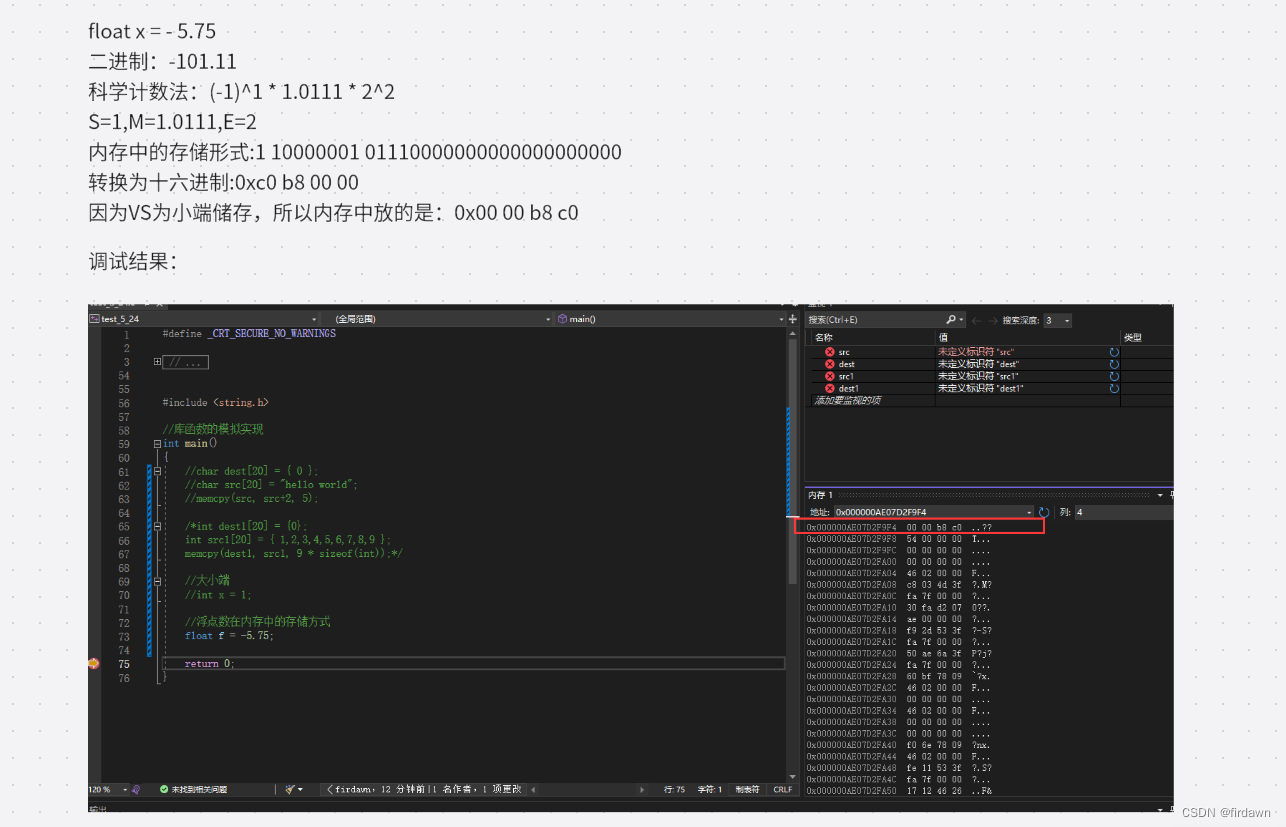The width and height of the screenshot is (1286, 827).
Task: Click the IntelliCode icon beside zoom level
Action: pos(136,789)
